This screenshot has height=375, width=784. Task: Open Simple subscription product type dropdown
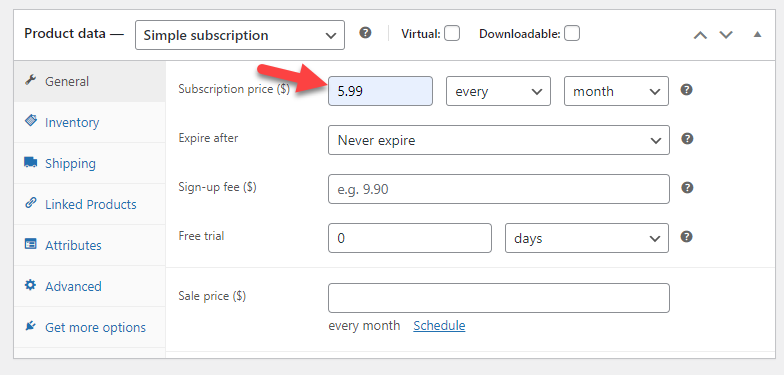tap(240, 35)
